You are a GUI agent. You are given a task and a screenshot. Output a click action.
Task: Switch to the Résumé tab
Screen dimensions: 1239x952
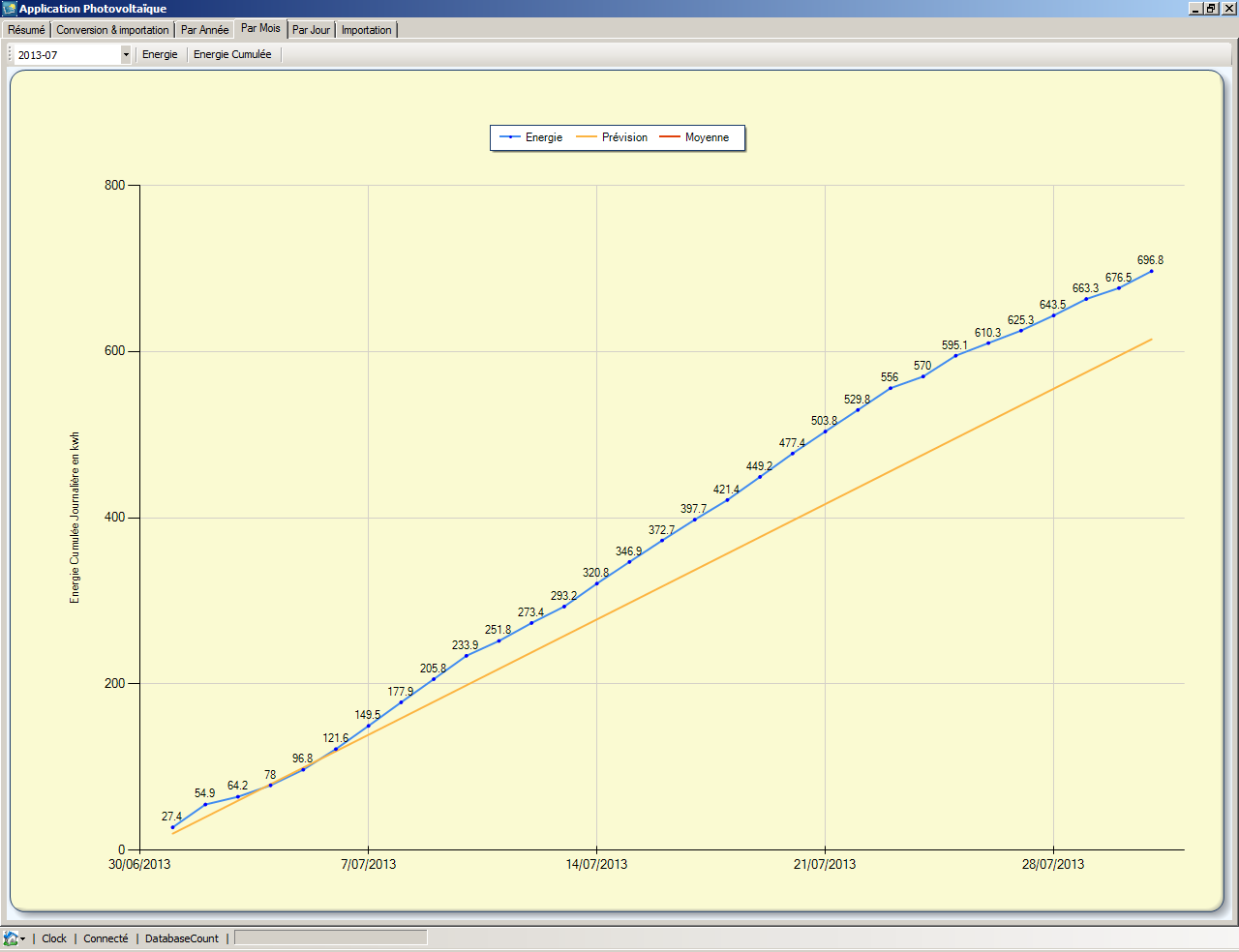tap(26, 30)
